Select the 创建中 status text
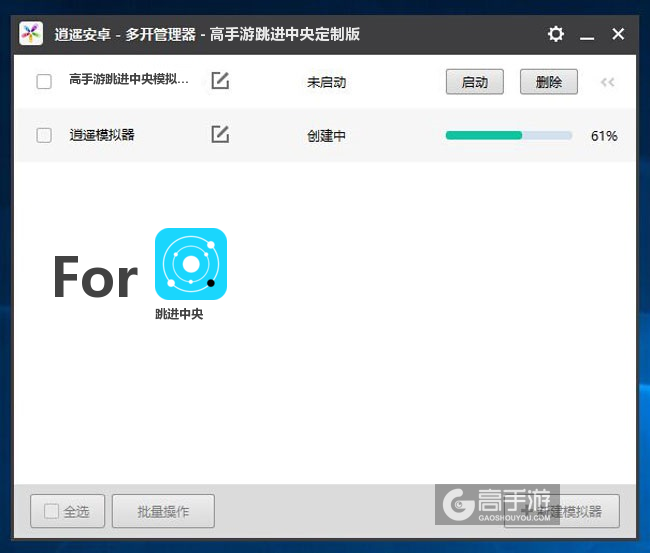The width and height of the screenshot is (650, 553). [x=327, y=136]
